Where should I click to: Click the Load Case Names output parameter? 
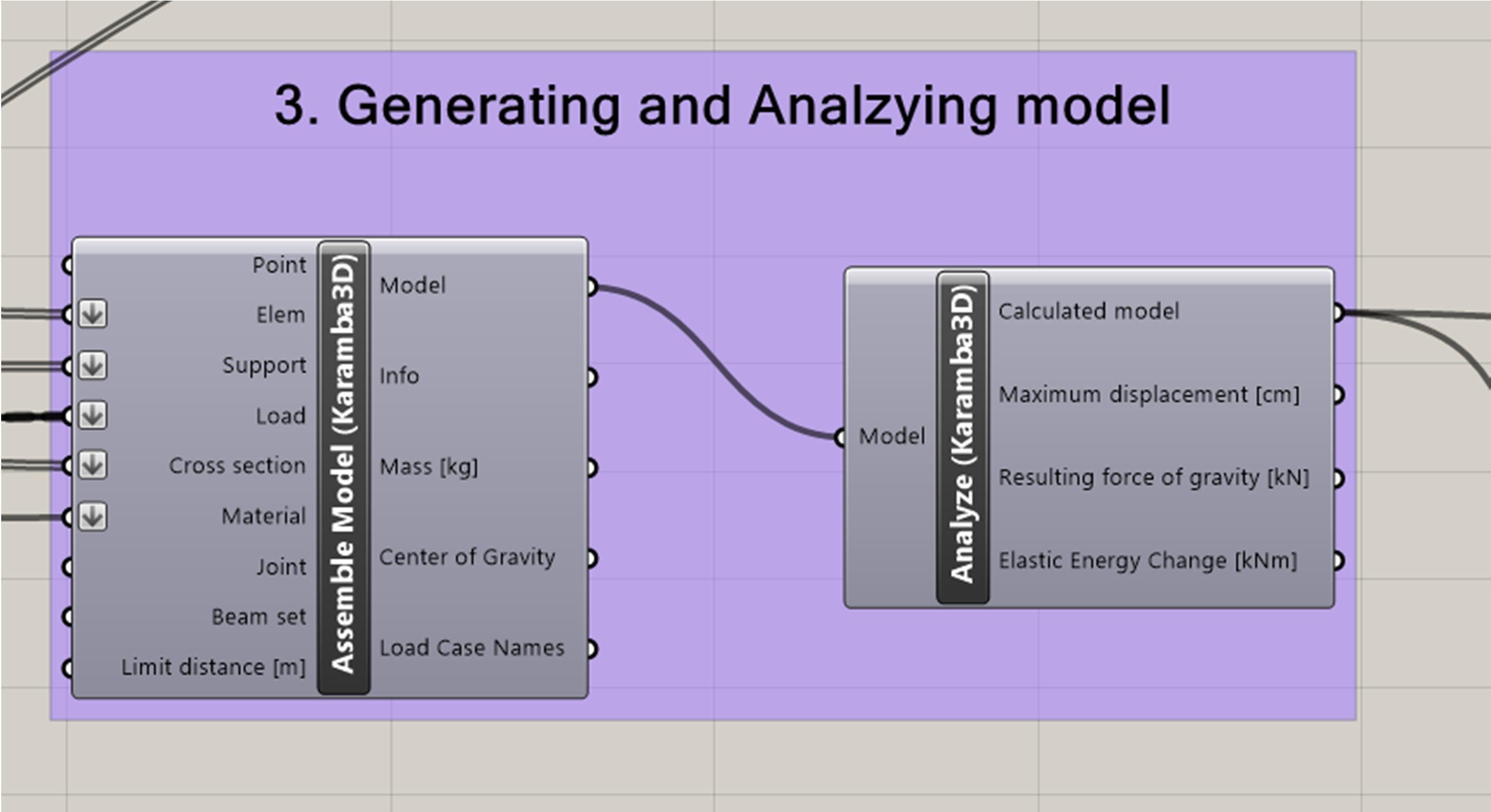(471, 648)
